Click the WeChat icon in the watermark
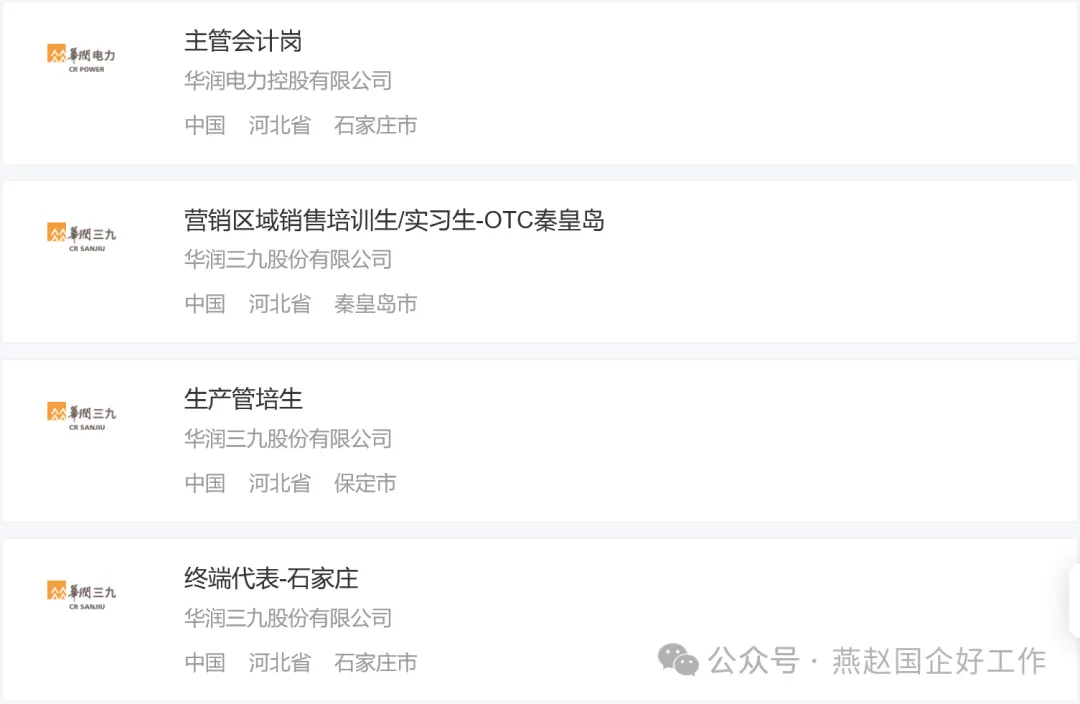 click(678, 660)
